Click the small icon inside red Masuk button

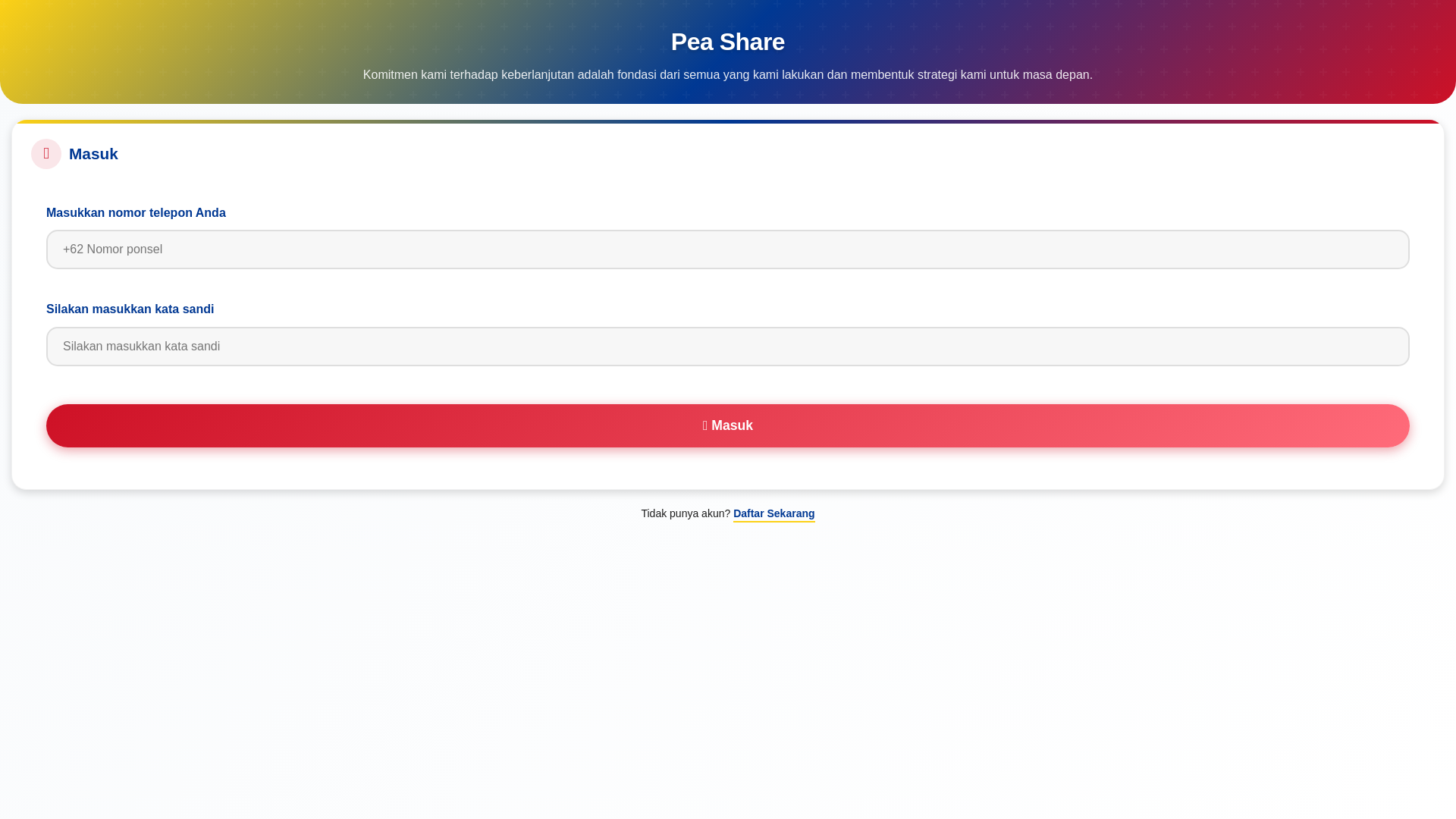705,426
